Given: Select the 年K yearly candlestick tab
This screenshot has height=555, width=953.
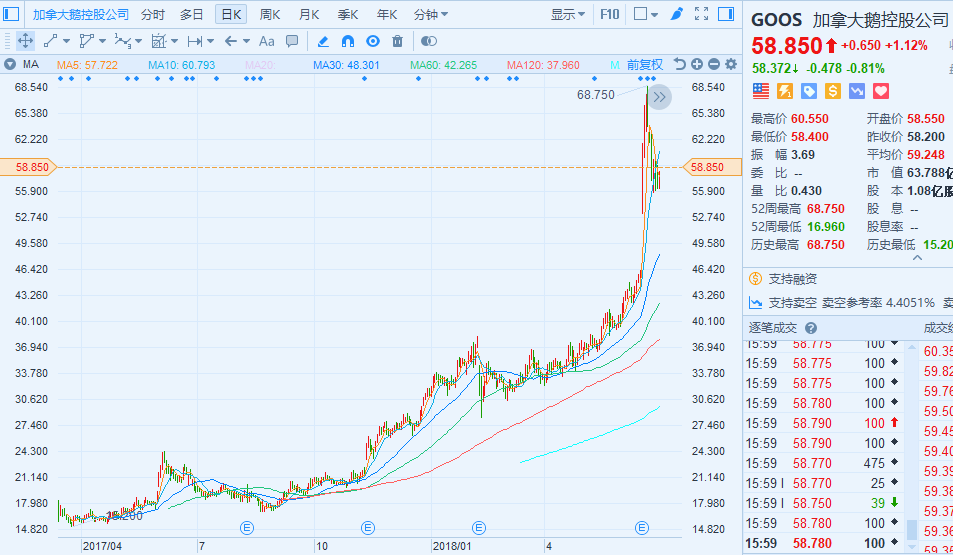Looking at the screenshot, I should point(387,14).
